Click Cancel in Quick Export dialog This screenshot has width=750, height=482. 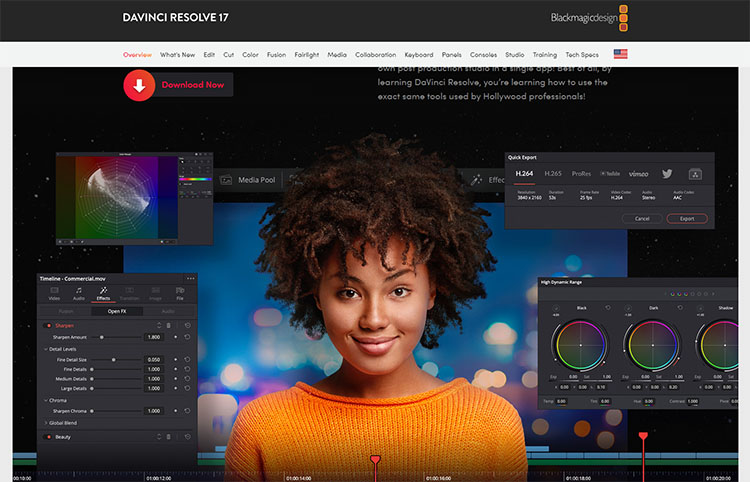pyautogui.click(x=642, y=219)
